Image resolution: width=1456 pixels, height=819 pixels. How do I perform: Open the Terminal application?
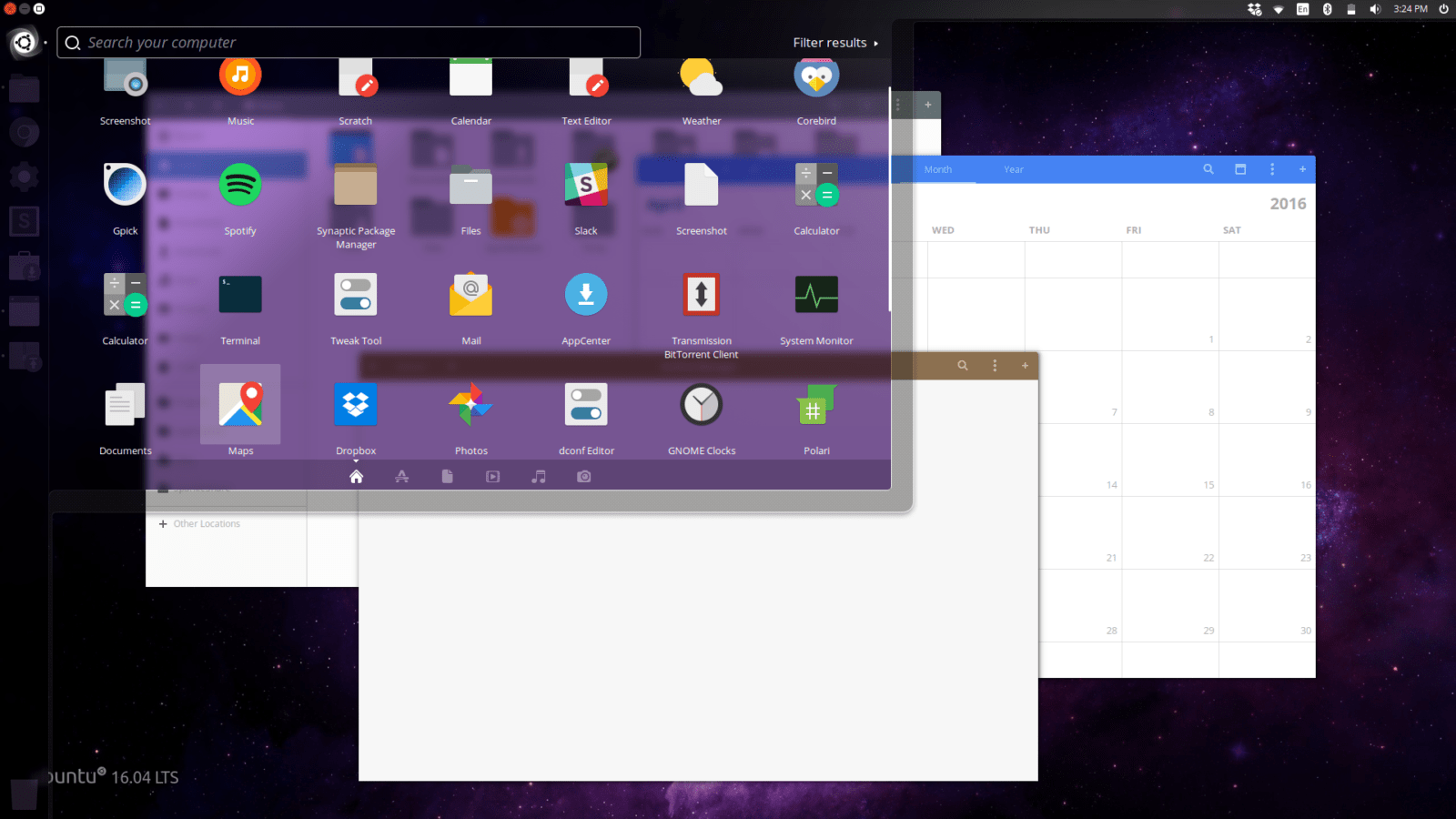pyautogui.click(x=239, y=294)
